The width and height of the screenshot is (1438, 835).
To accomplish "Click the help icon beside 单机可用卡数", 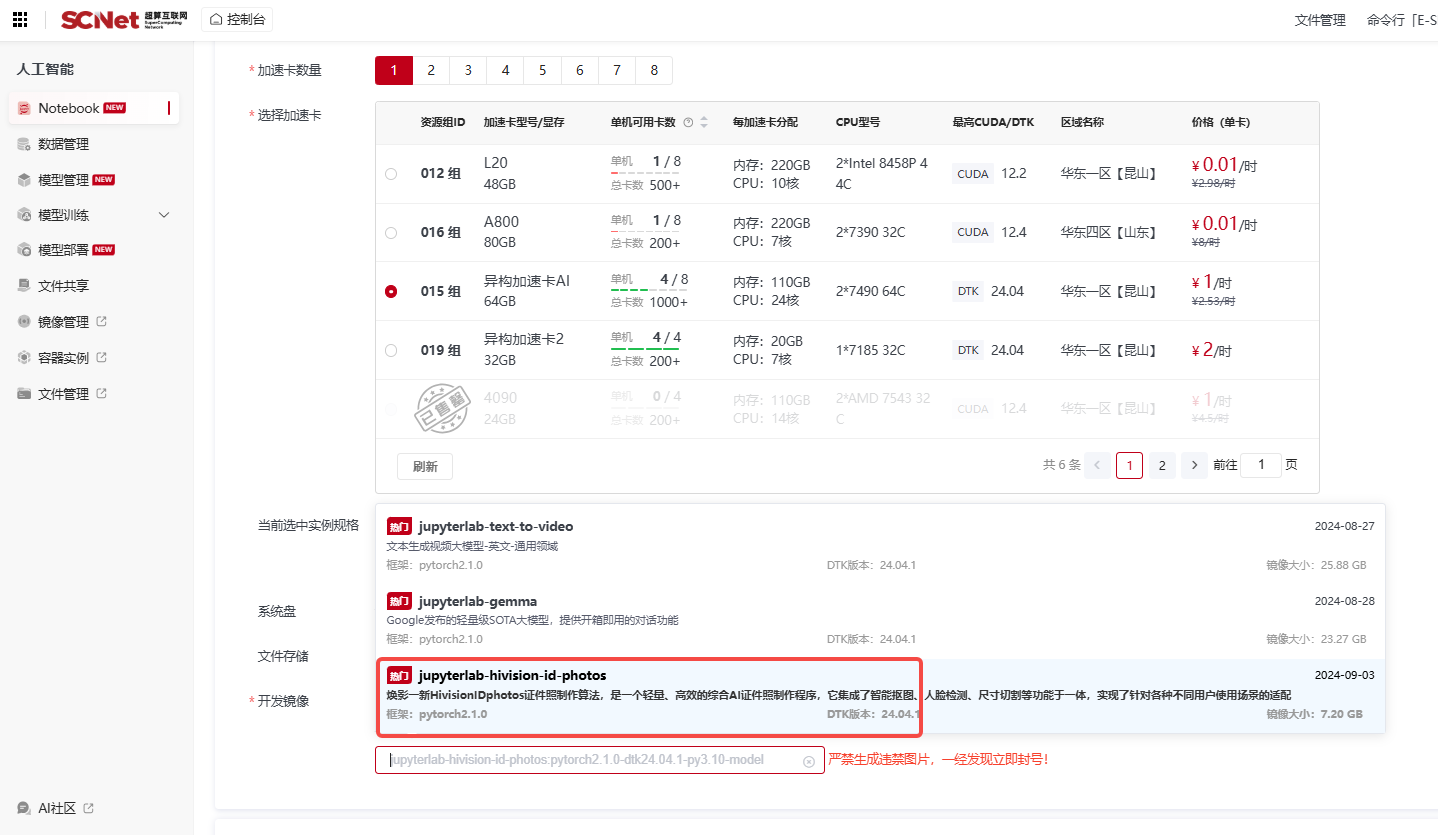I will [x=688, y=123].
